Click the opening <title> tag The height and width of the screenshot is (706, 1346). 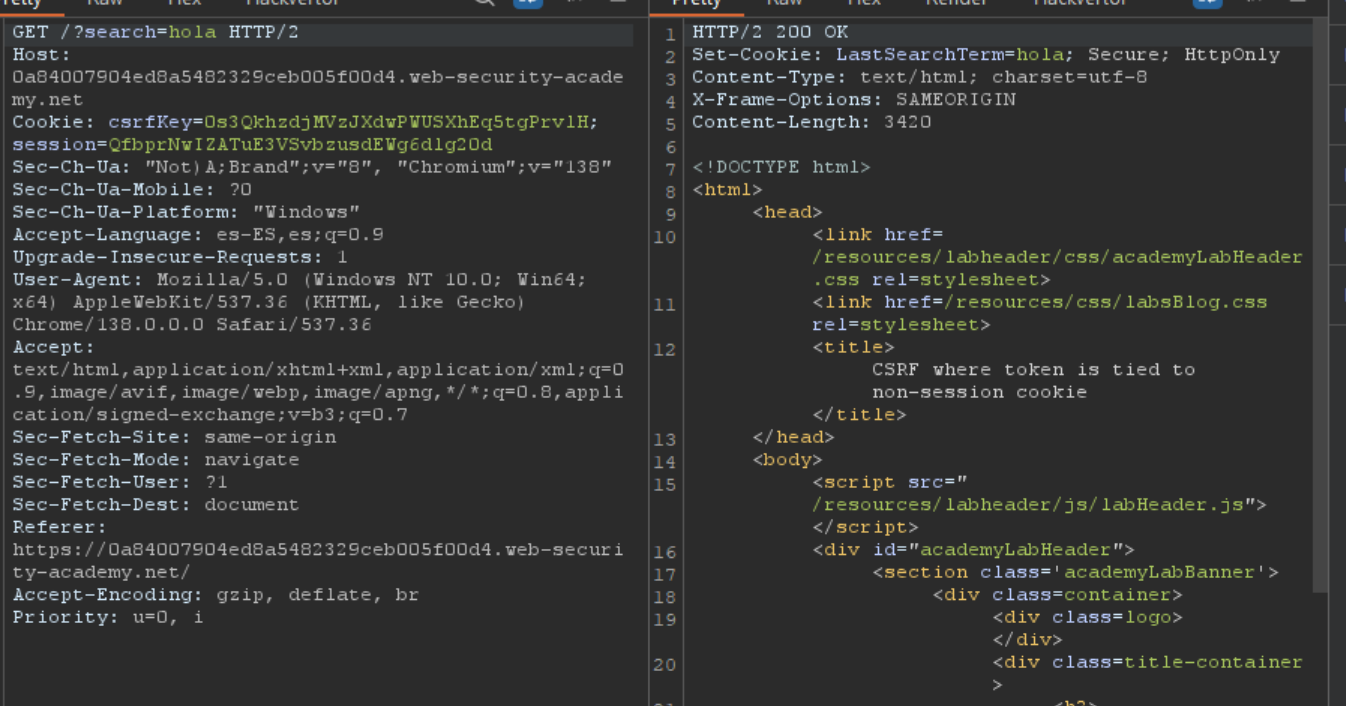(854, 347)
